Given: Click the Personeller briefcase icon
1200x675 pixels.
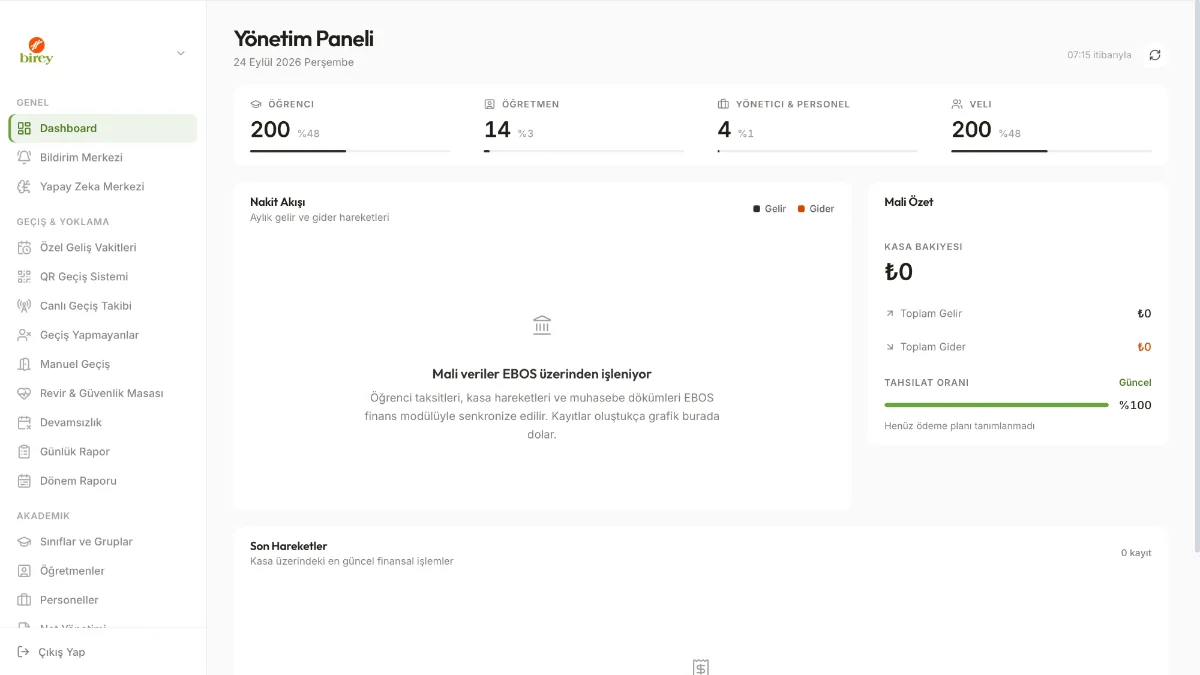Looking at the screenshot, I should pyautogui.click(x=25, y=600).
